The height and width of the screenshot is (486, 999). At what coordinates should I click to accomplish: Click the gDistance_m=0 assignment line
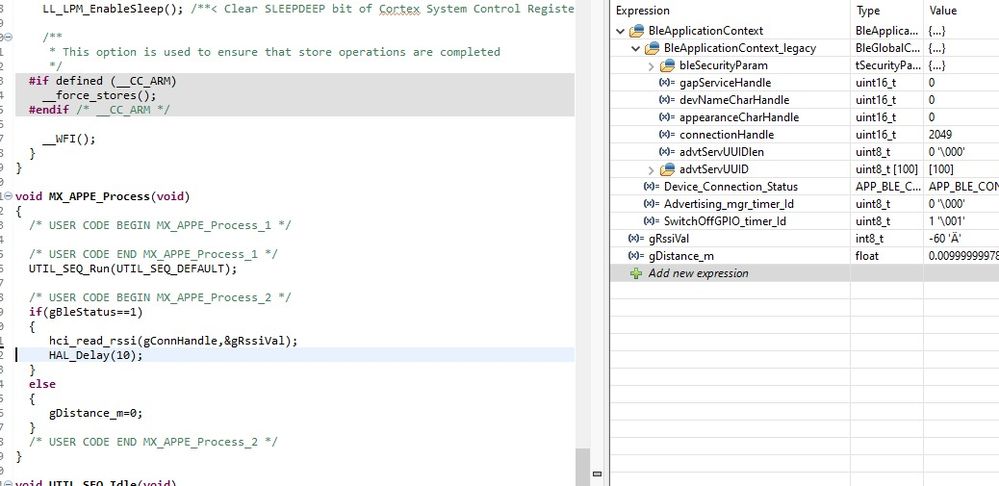[x=96, y=413]
